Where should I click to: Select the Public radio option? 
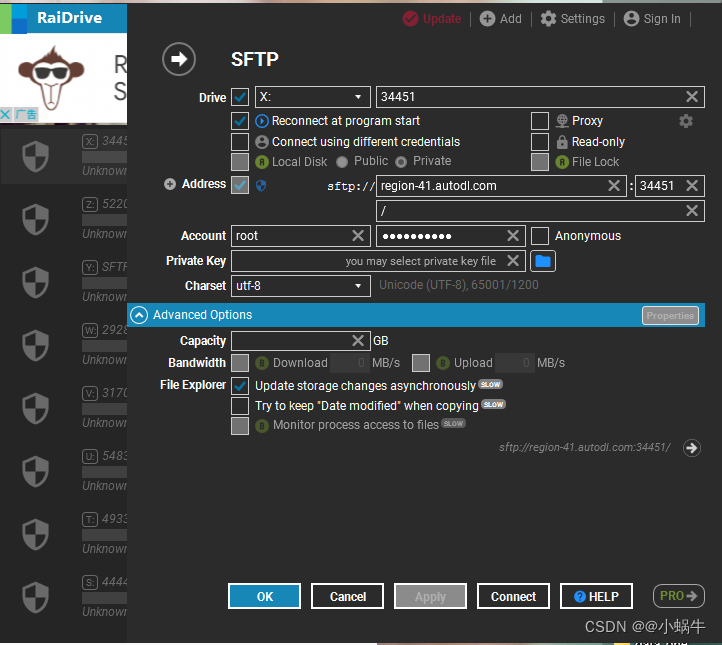click(342, 162)
